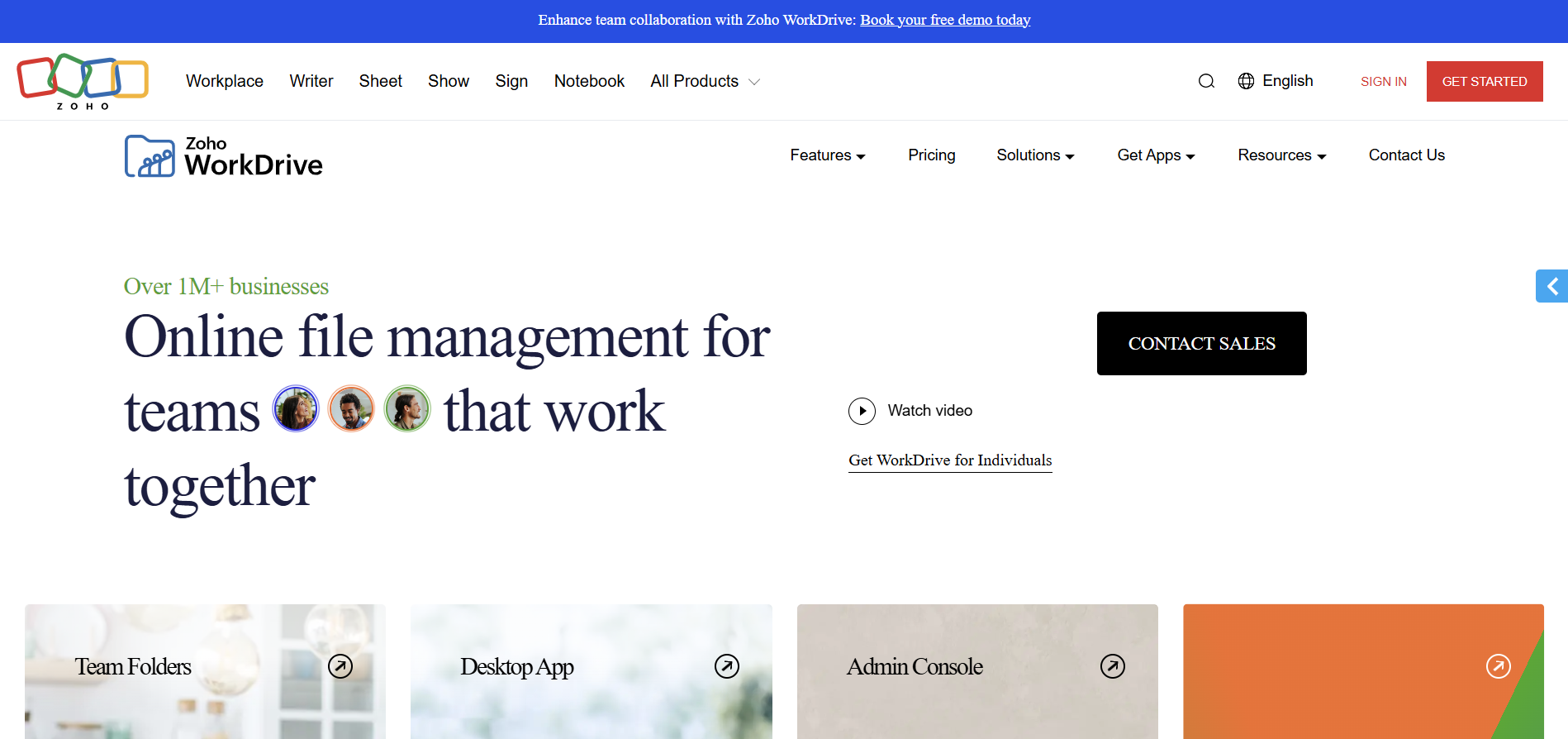Click Watch video text link
Viewport: 1568px width, 739px height.
(x=930, y=411)
